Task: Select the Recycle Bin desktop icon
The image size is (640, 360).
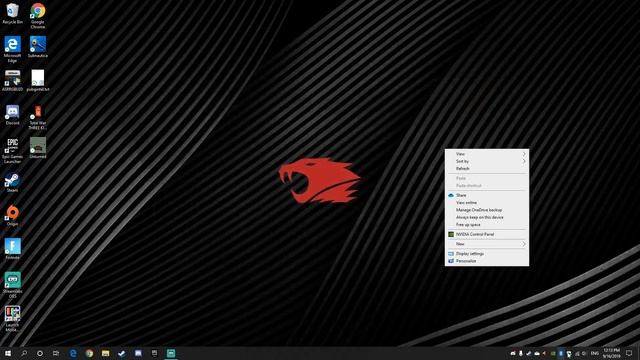Action: click(x=13, y=13)
